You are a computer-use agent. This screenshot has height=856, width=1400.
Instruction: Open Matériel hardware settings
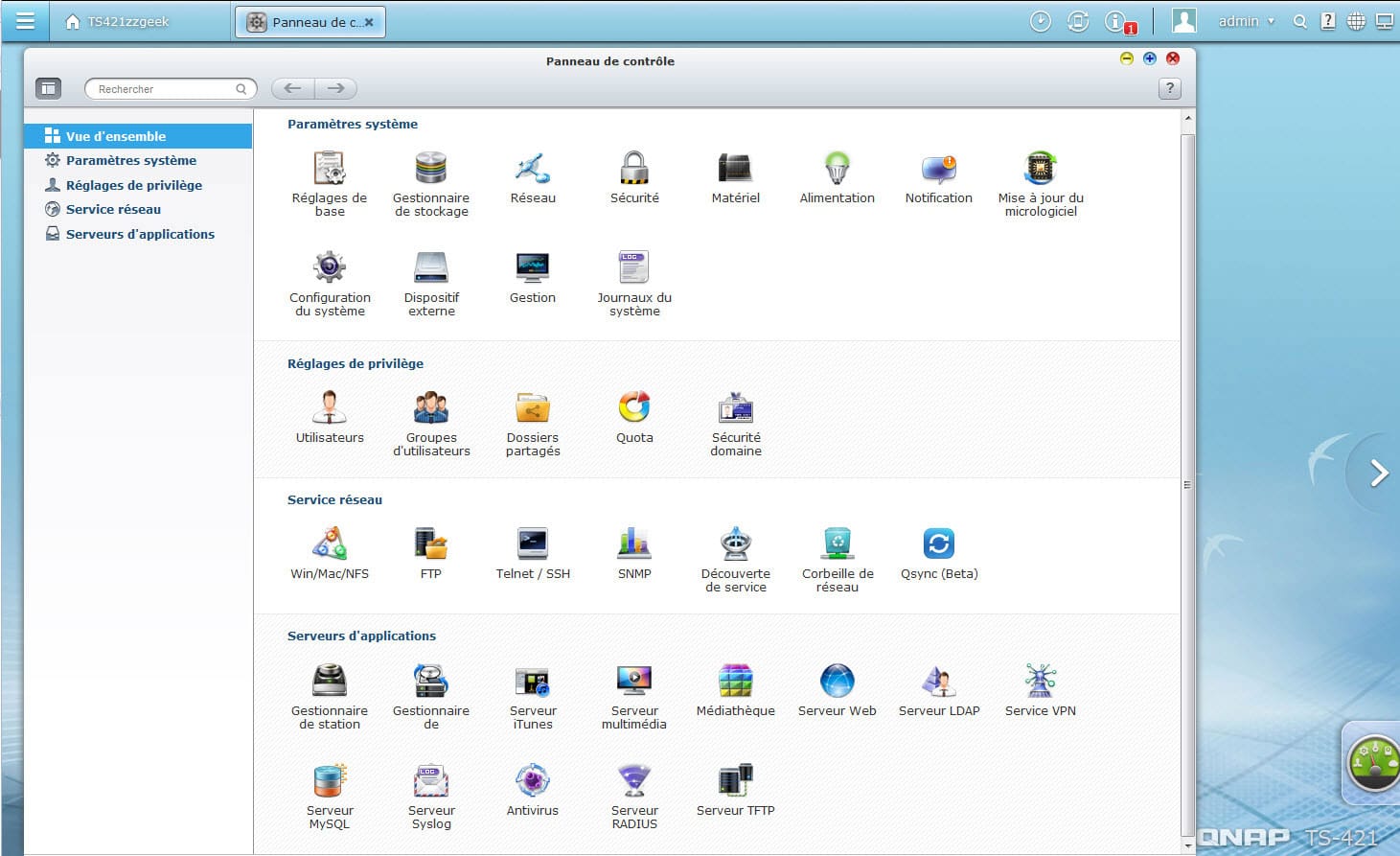(736, 170)
